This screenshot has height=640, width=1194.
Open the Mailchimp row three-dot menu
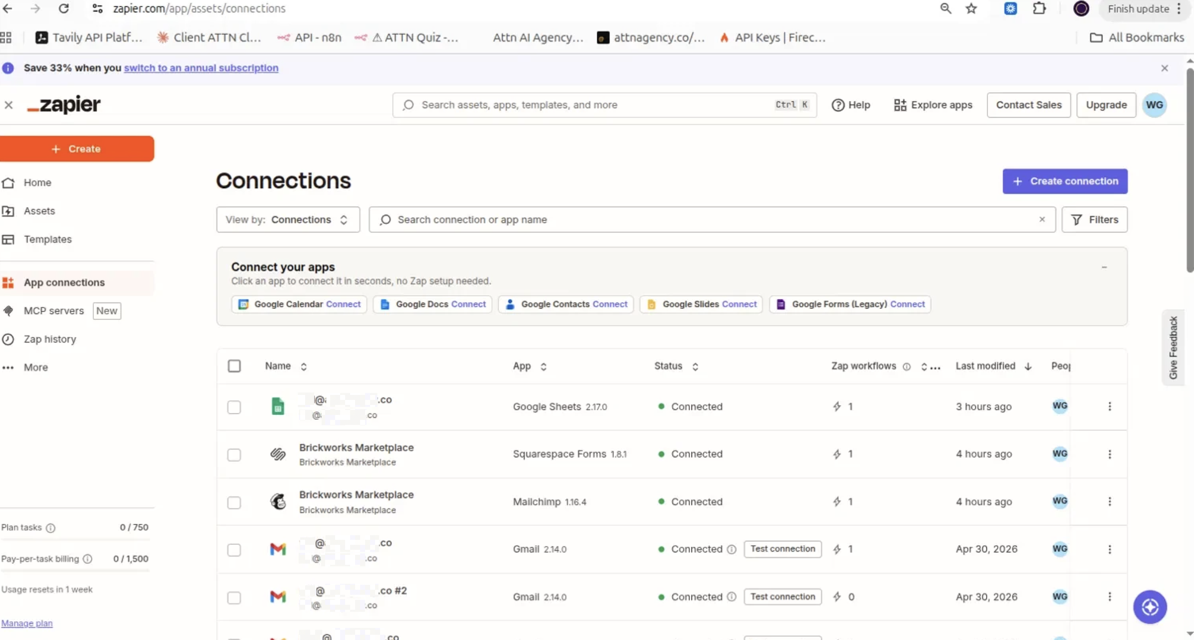1109,502
